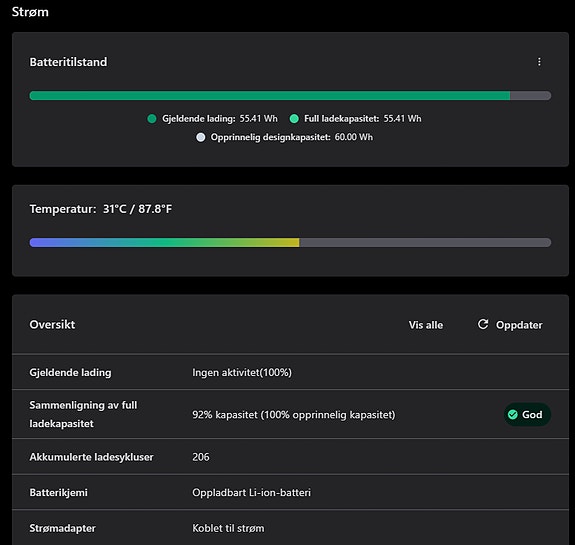Select the Batterikjemi row
This screenshot has width=575, height=545.
[x=290, y=492]
